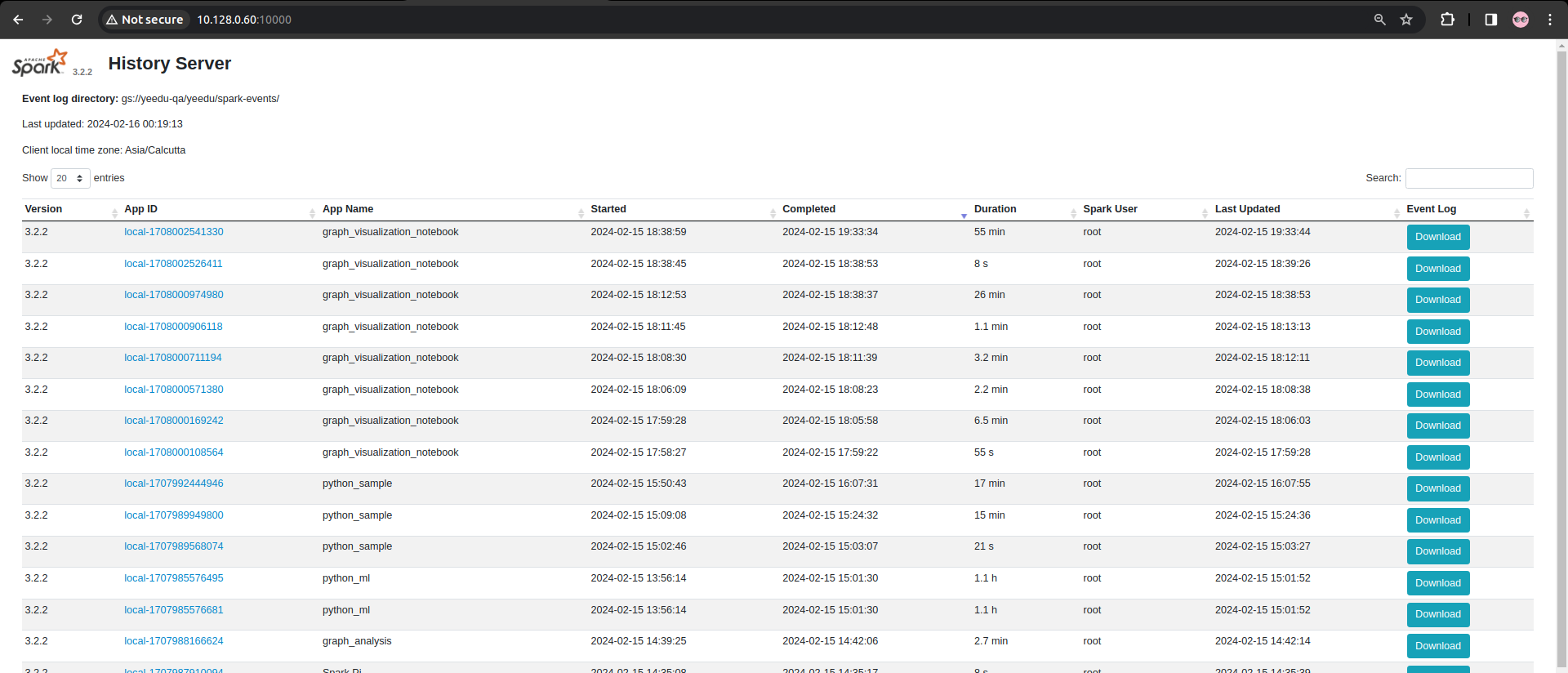This screenshot has height=673, width=1568.
Task: Select completed time 2024-02-15 14:42:06
Action: pyautogui.click(x=831, y=641)
